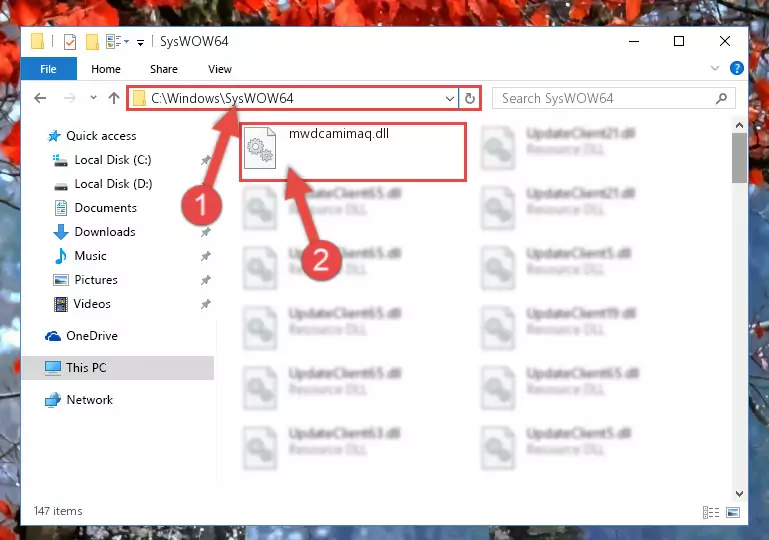Go back with the left arrow
The width and height of the screenshot is (769, 540).
[x=40, y=98]
